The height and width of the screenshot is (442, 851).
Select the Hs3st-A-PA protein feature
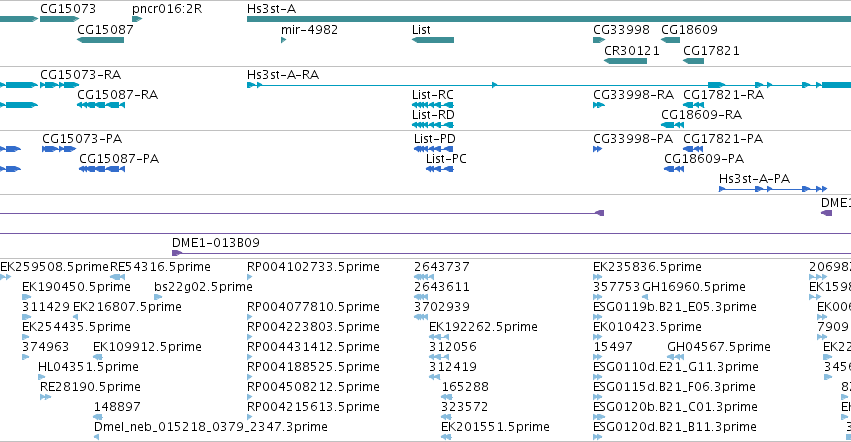773,189
